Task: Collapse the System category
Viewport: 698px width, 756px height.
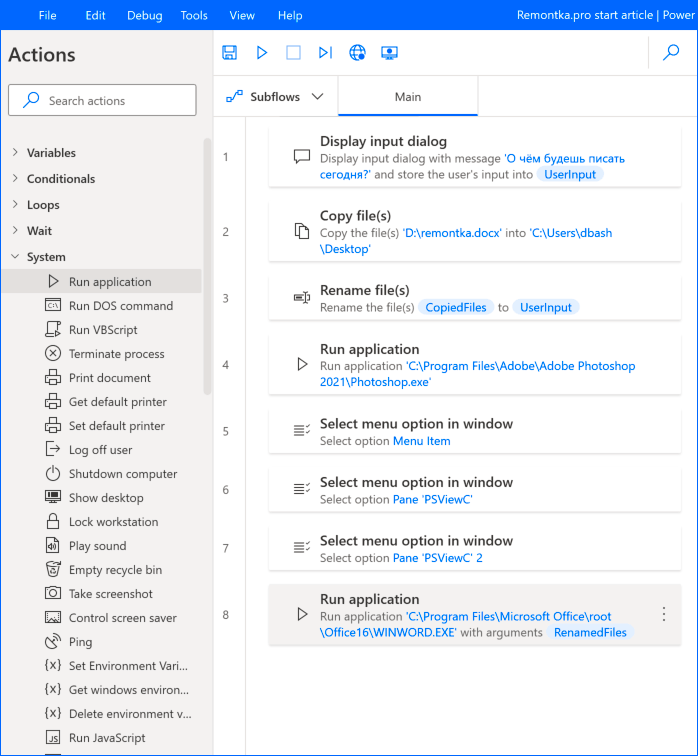Action: (15, 256)
